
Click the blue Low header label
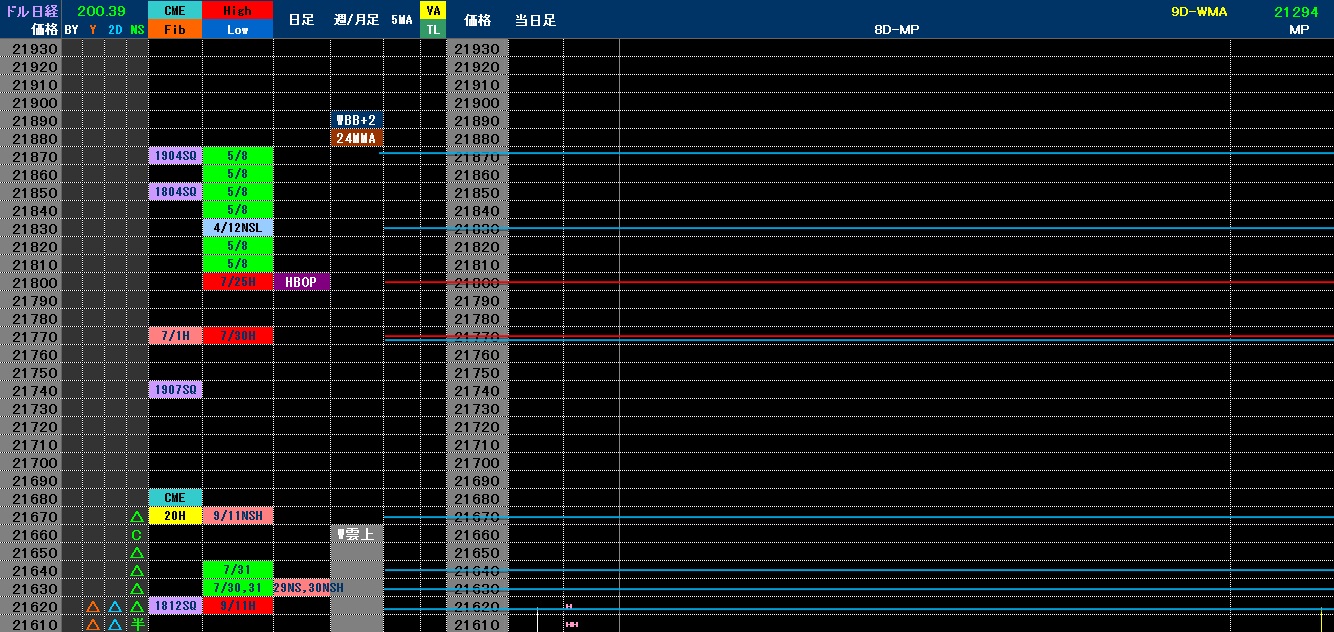point(238,30)
